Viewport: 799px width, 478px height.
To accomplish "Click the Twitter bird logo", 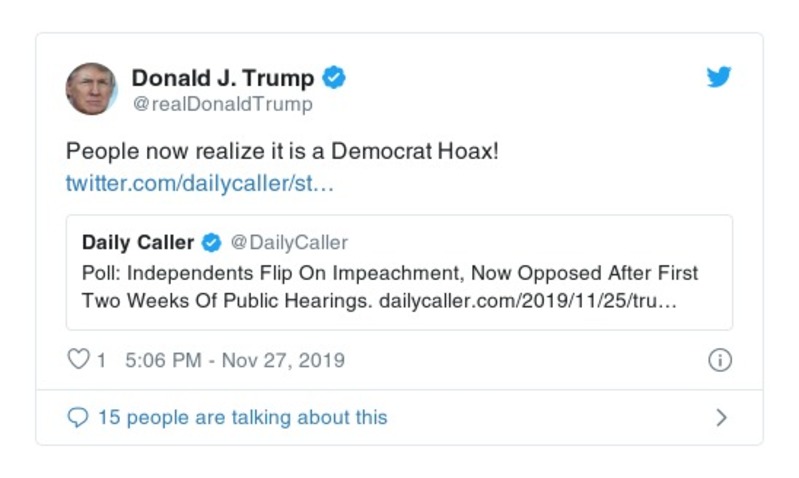I will click(719, 77).
